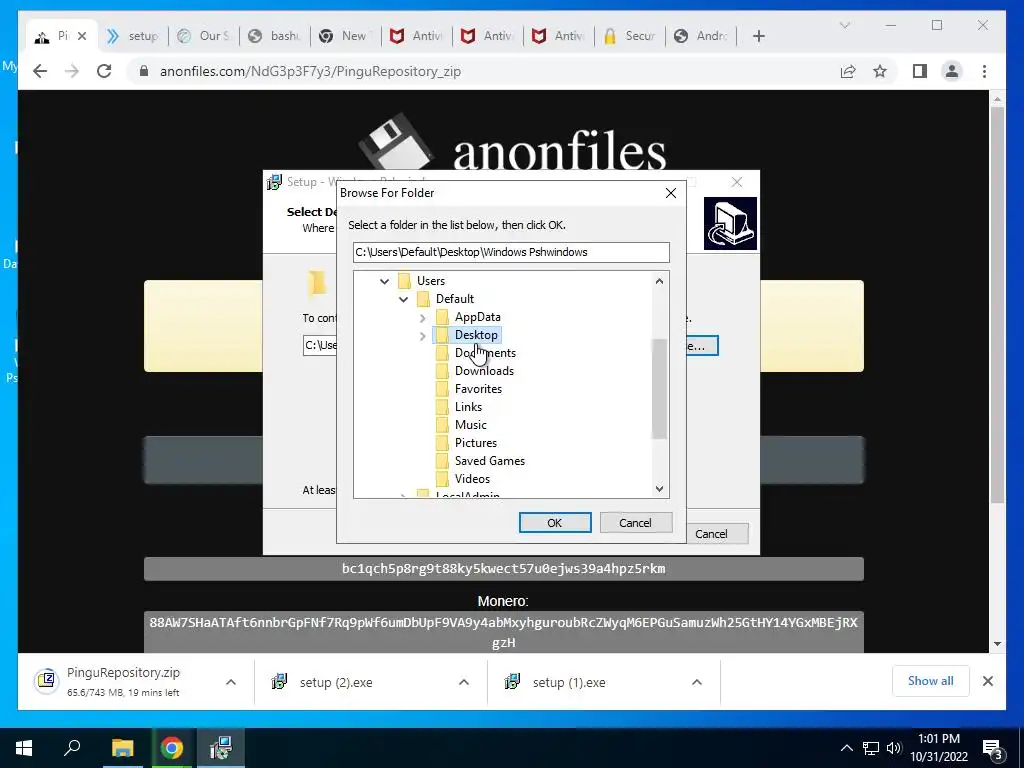
Task: Switch to the setup tab
Action: [135, 37]
